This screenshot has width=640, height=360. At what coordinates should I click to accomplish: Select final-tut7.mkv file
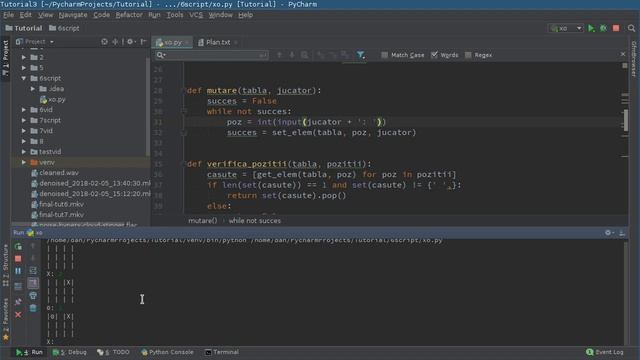(x=57, y=215)
